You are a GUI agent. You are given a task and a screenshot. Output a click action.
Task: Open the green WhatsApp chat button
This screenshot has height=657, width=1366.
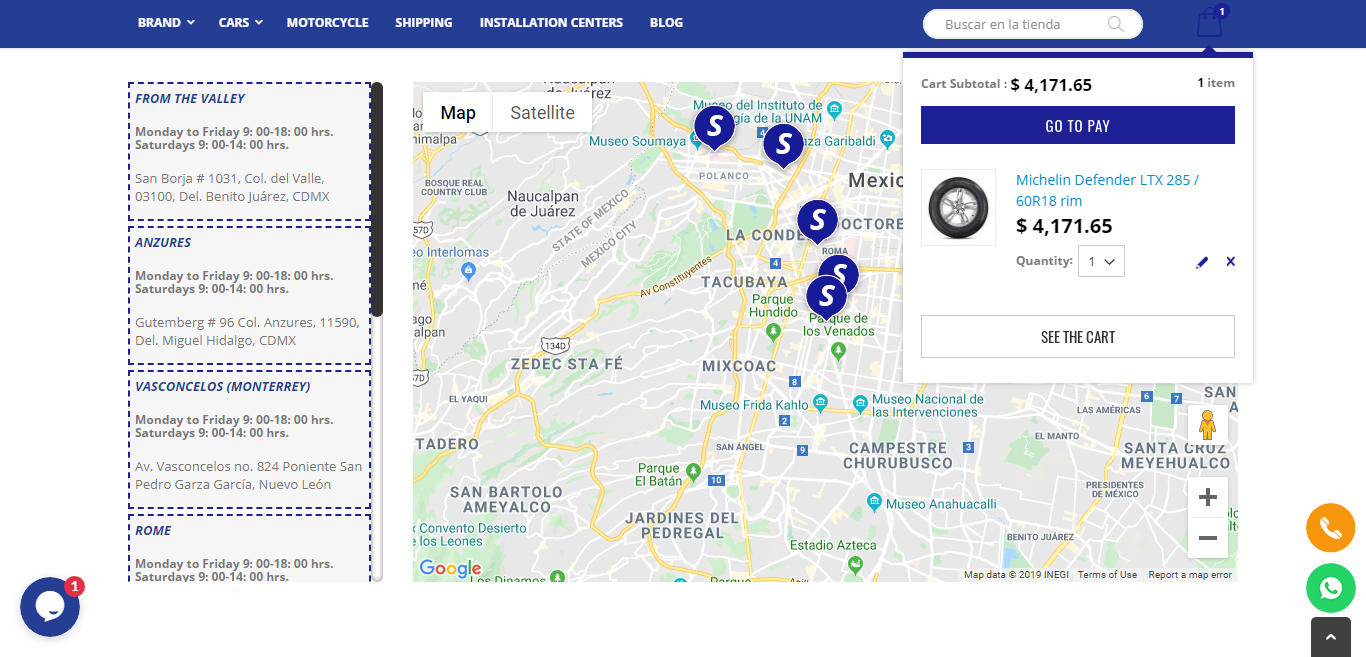coord(1330,588)
